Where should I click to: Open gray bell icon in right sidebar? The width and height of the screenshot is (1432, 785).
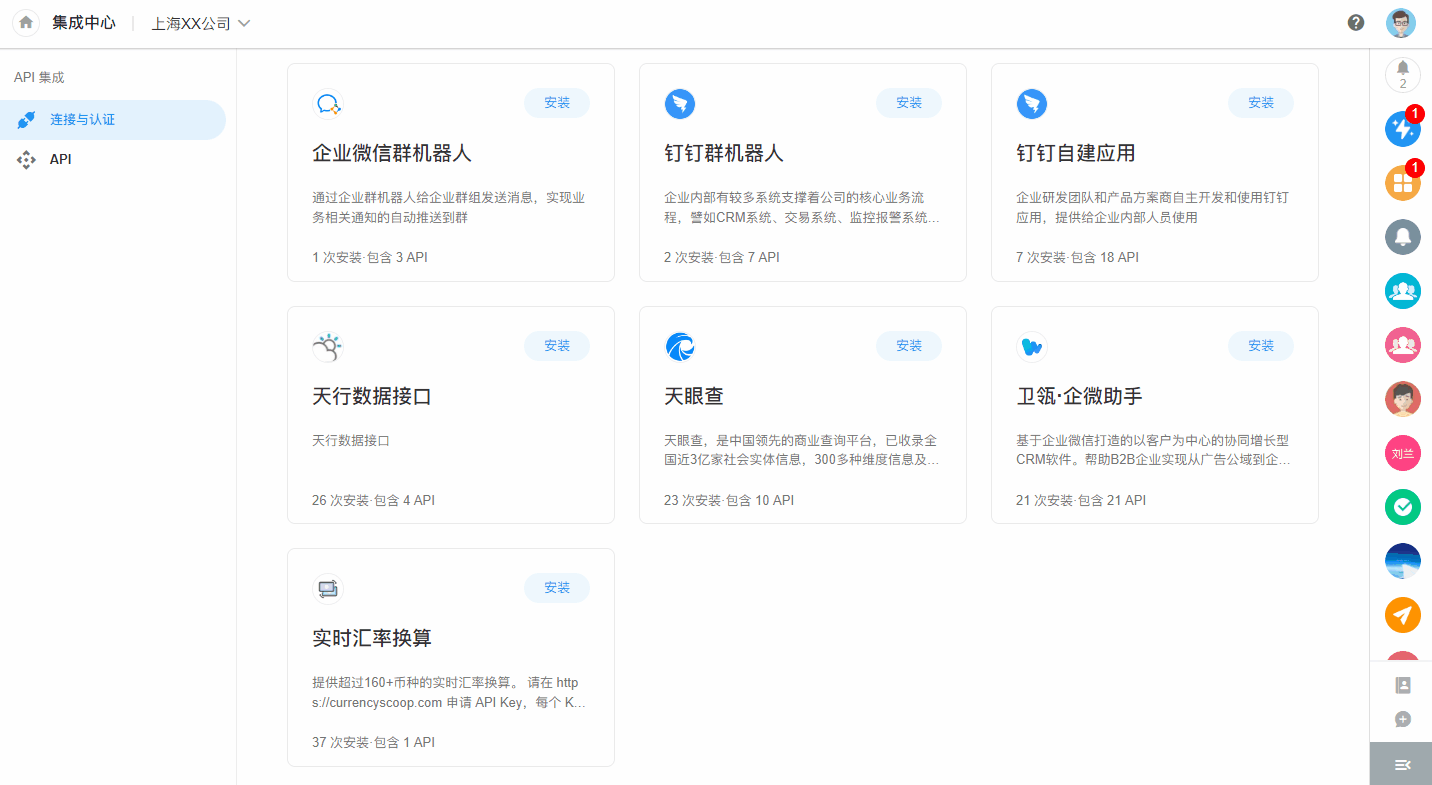point(1403,237)
